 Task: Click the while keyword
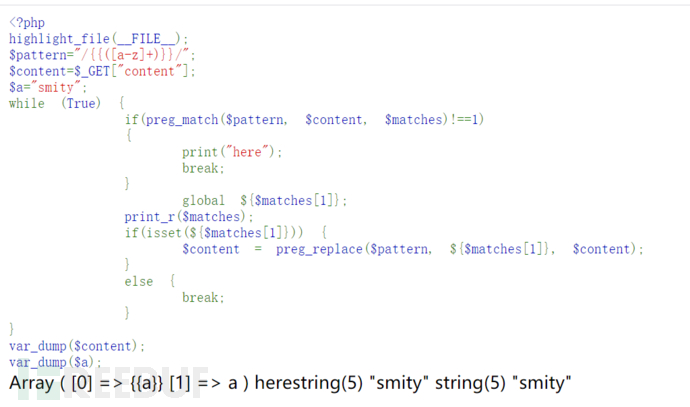(x=27, y=103)
